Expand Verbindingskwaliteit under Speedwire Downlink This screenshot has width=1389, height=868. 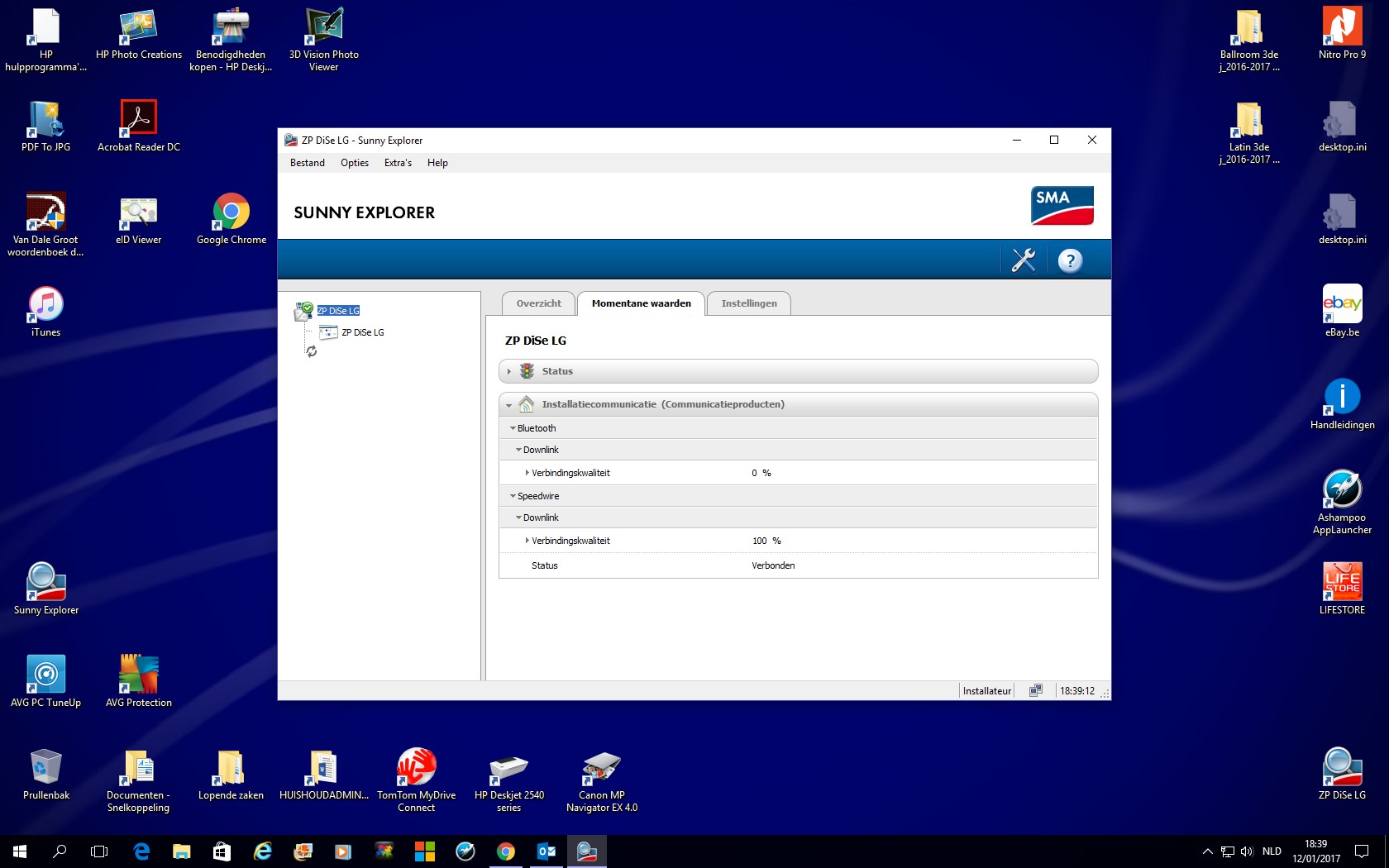527,541
